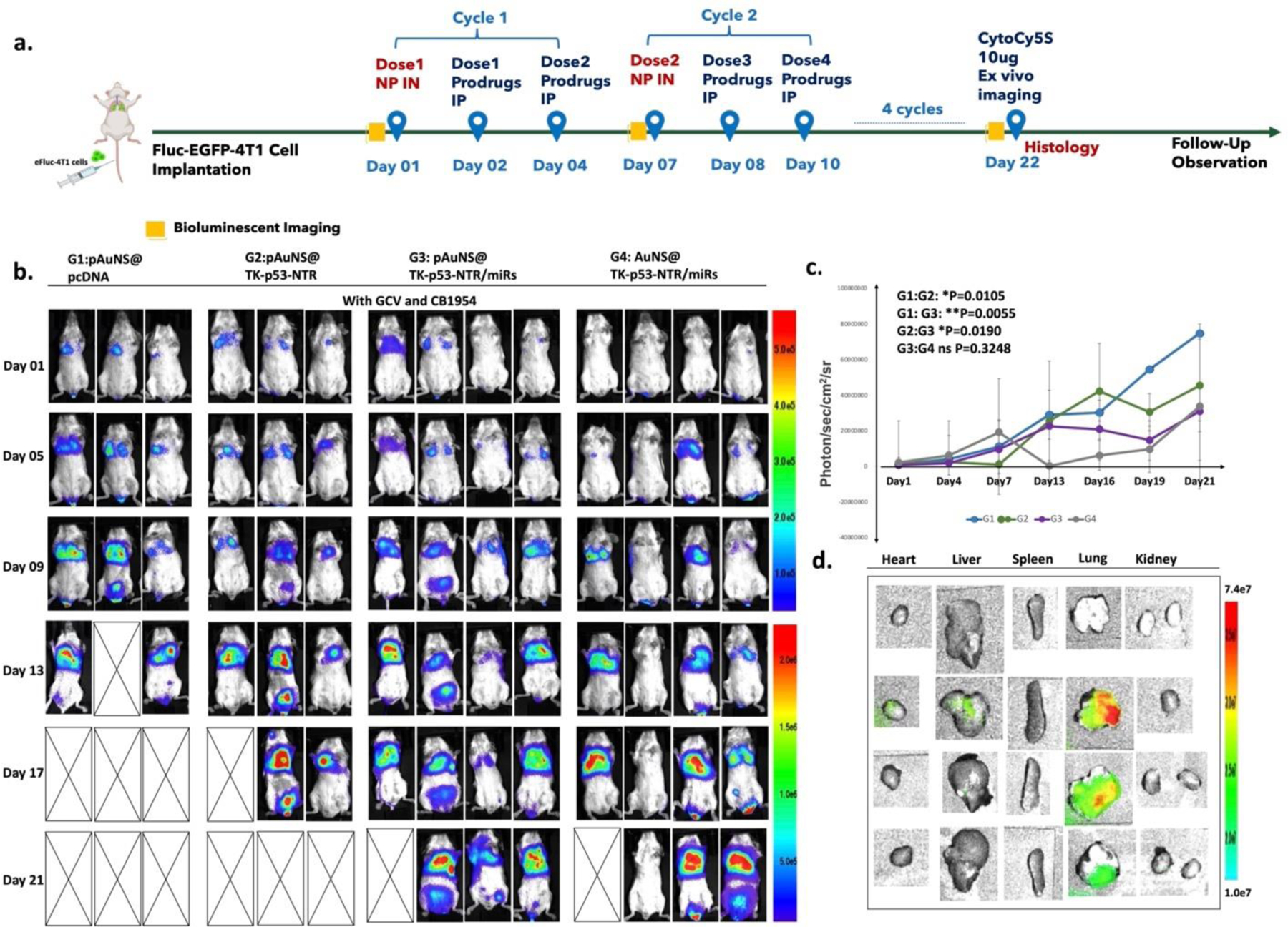Image resolution: width=1288 pixels, height=927 pixels.
Task: Click the crossed-out box in G4 Day 21 row
Action: pyautogui.click(x=597, y=875)
